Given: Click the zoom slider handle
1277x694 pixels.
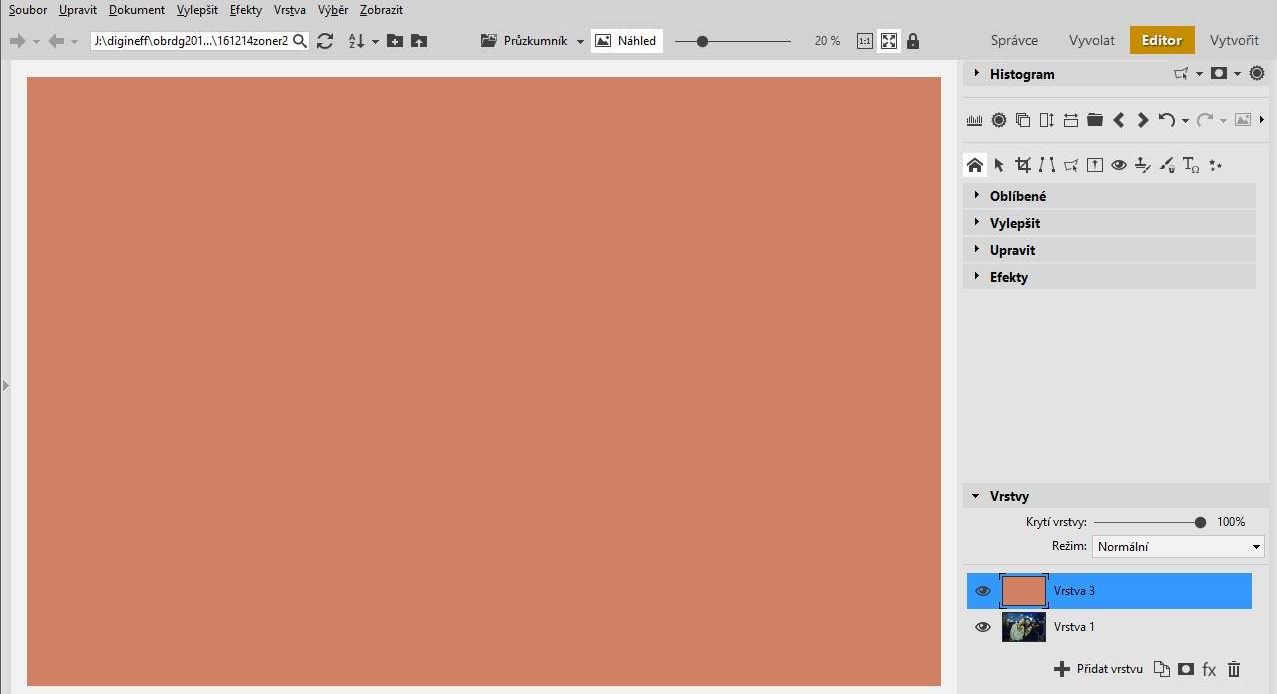Looking at the screenshot, I should coord(703,41).
